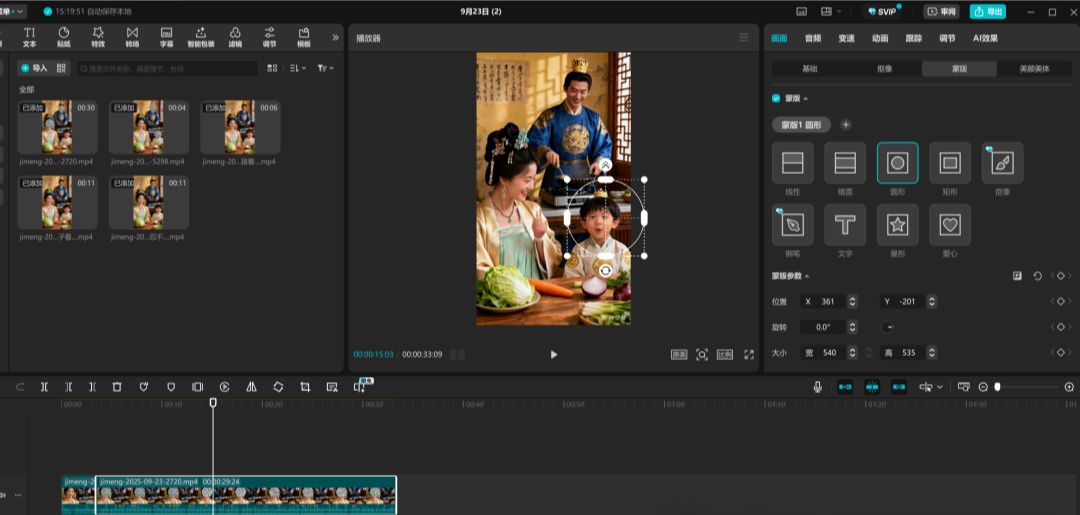Choose the 文字 text mask shape
1080x515 pixels.
click(x=845, y=224)
